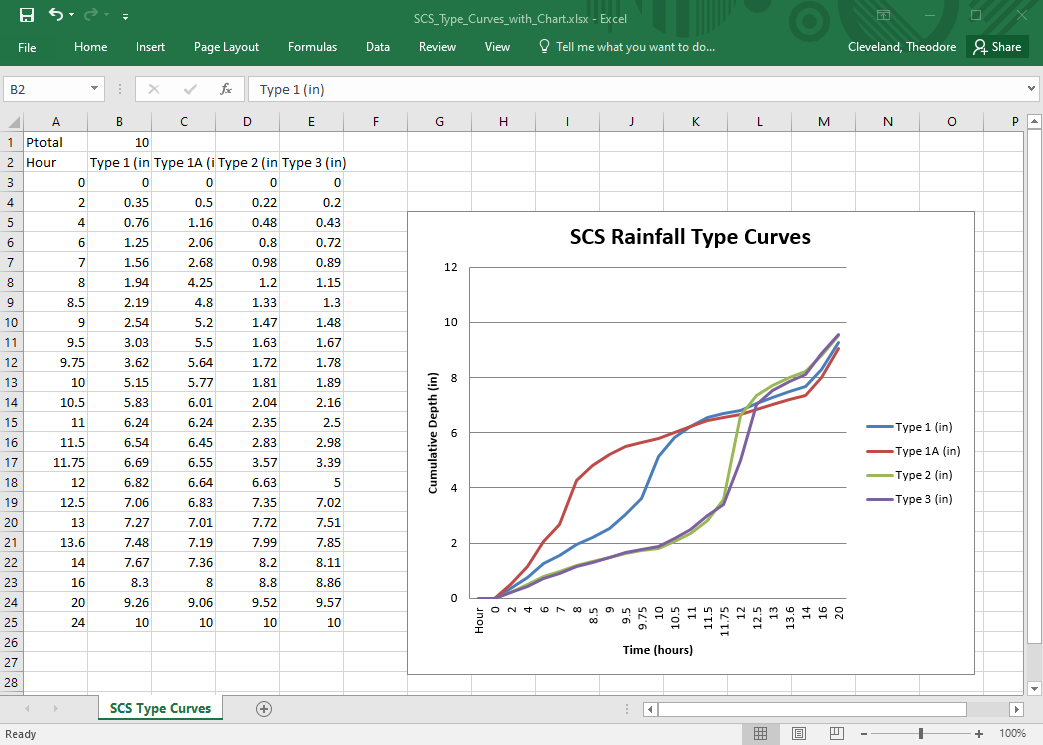Select column F header
The width and height of the screenshot is (1043, 745).
coord(375,122)
